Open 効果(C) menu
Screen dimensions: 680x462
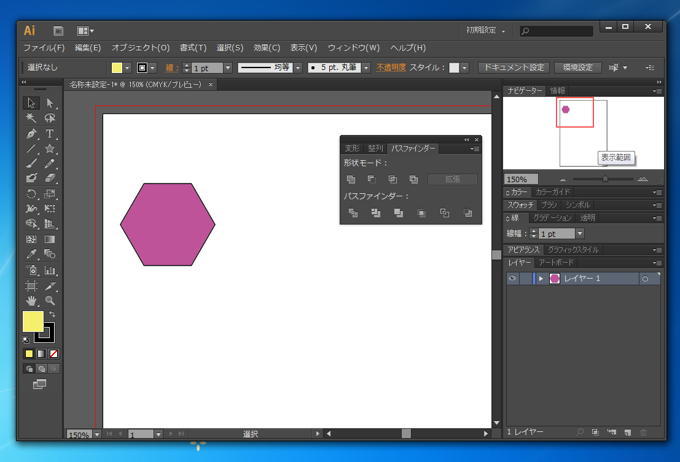267,48
